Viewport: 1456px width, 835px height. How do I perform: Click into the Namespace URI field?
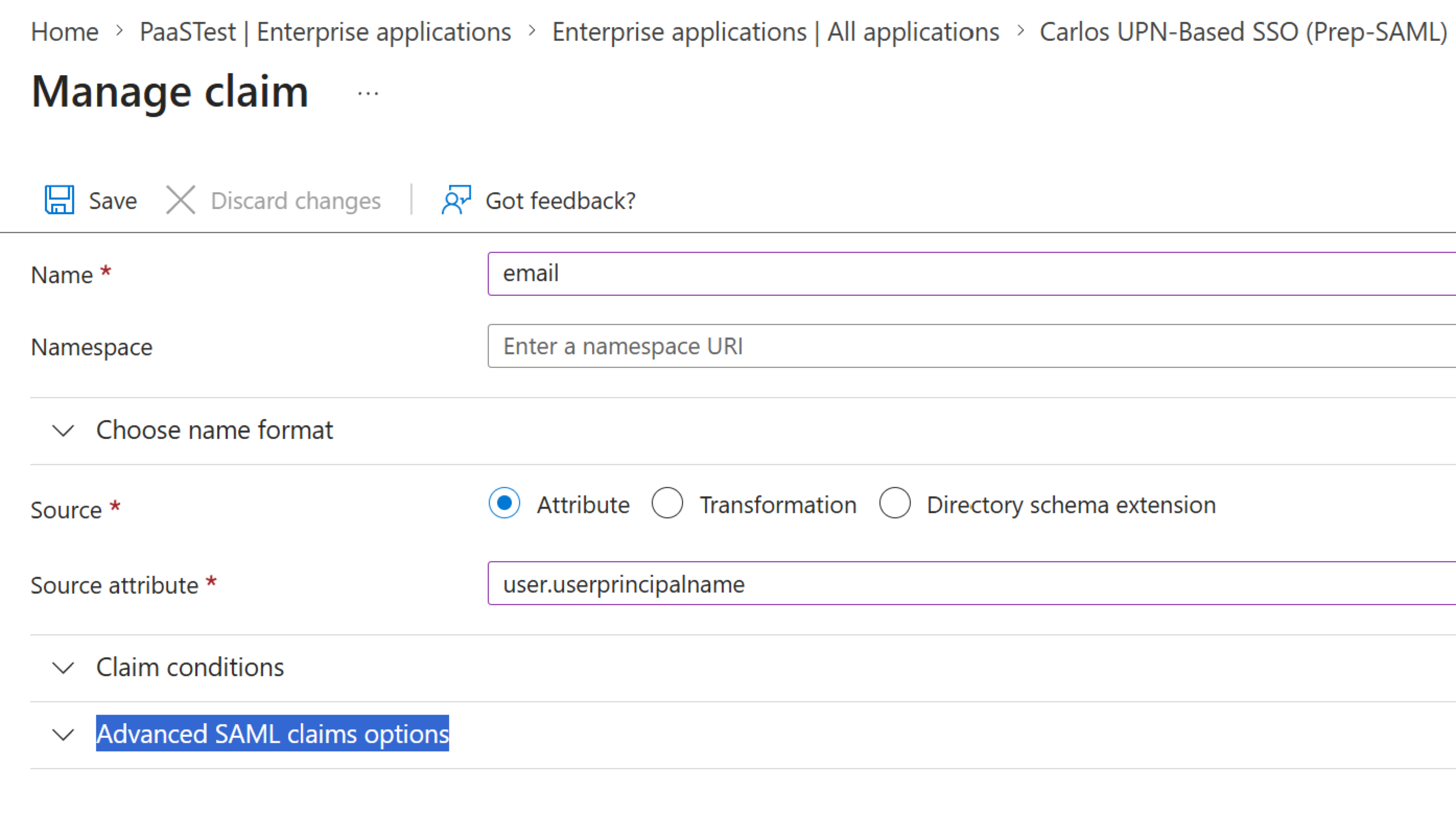[972, 346]
